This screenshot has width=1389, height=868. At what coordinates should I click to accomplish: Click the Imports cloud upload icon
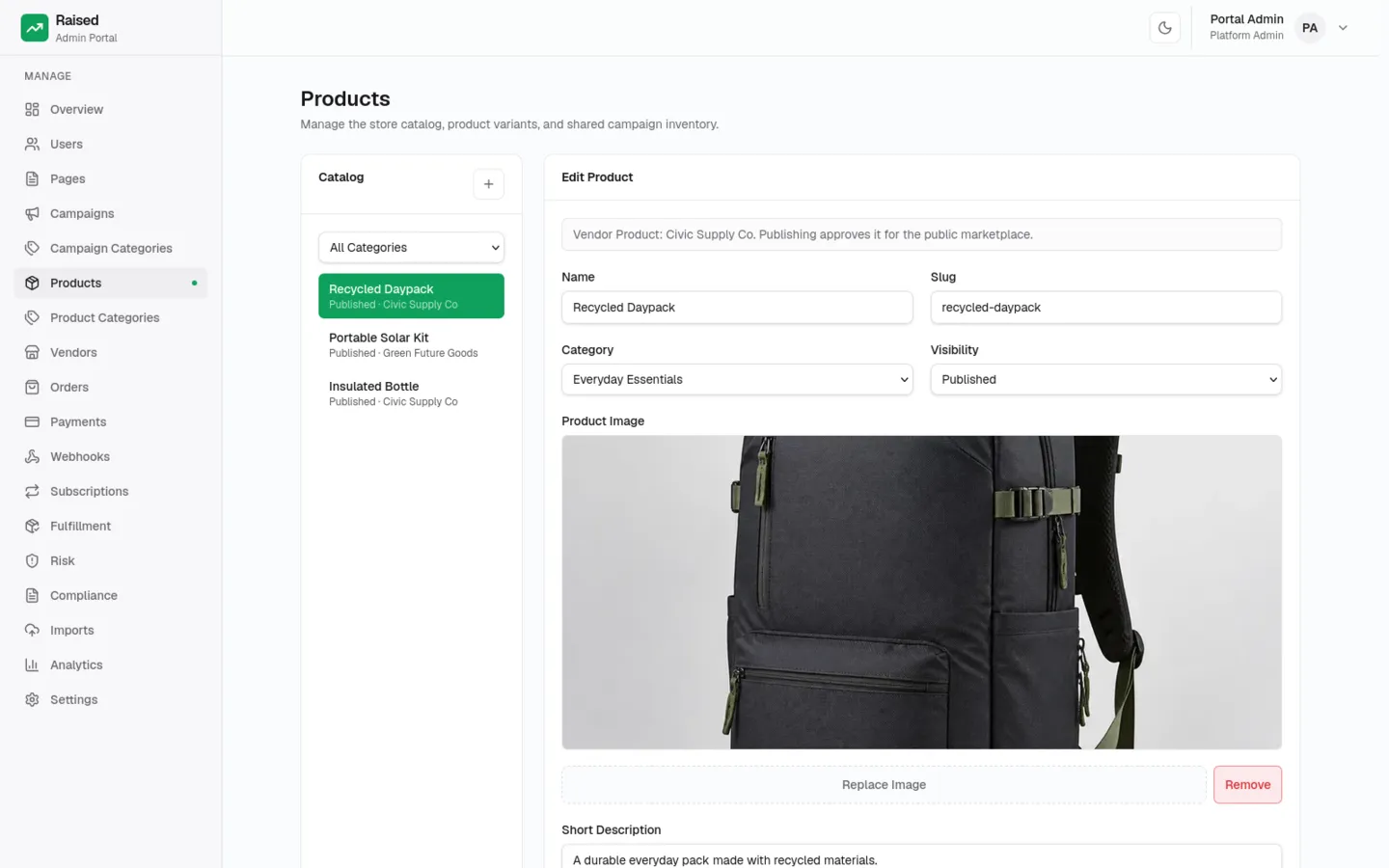pyautogui.click(x=32, y=630)
